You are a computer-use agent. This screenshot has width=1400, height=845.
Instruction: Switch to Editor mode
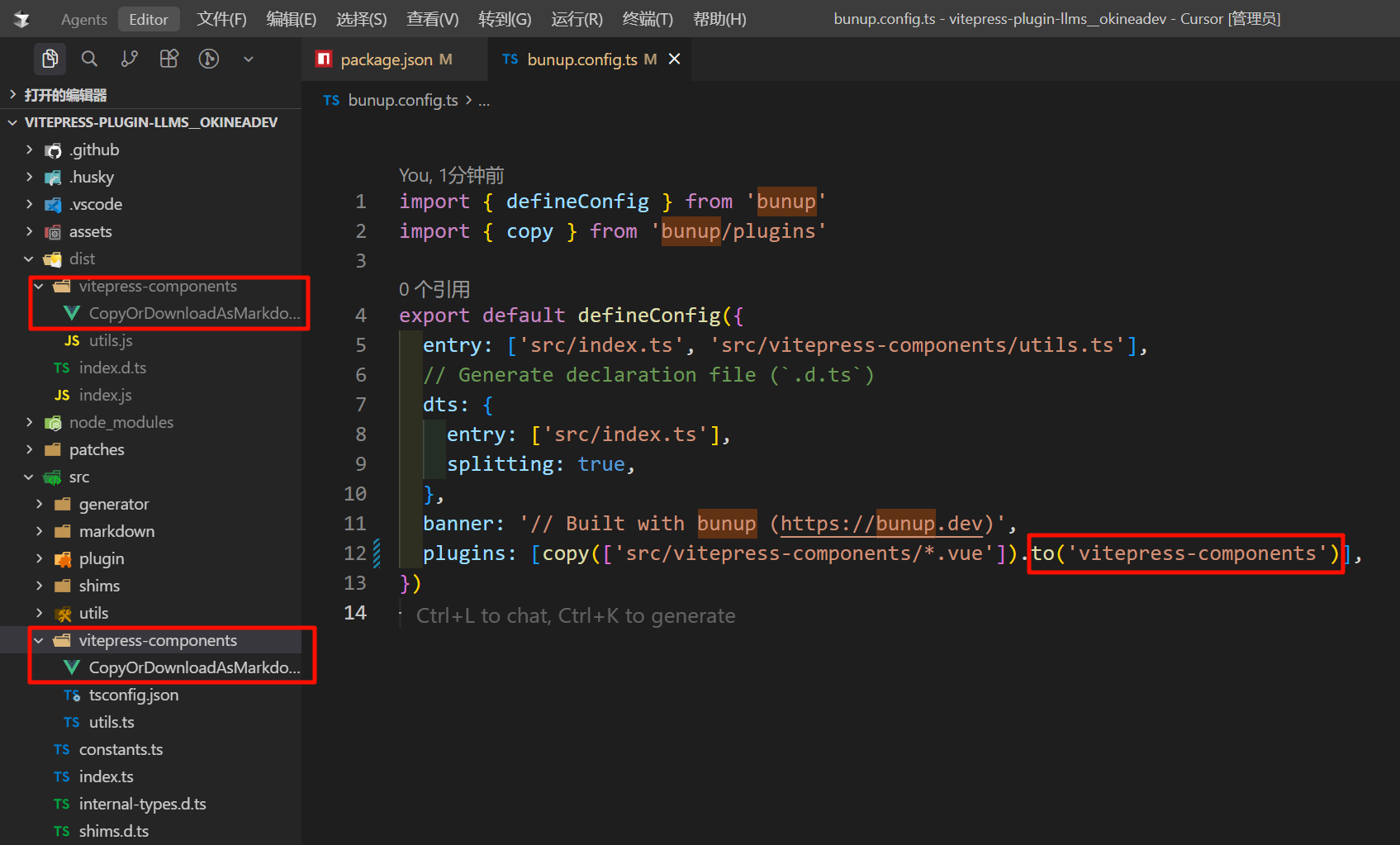[x=149, y=19]
